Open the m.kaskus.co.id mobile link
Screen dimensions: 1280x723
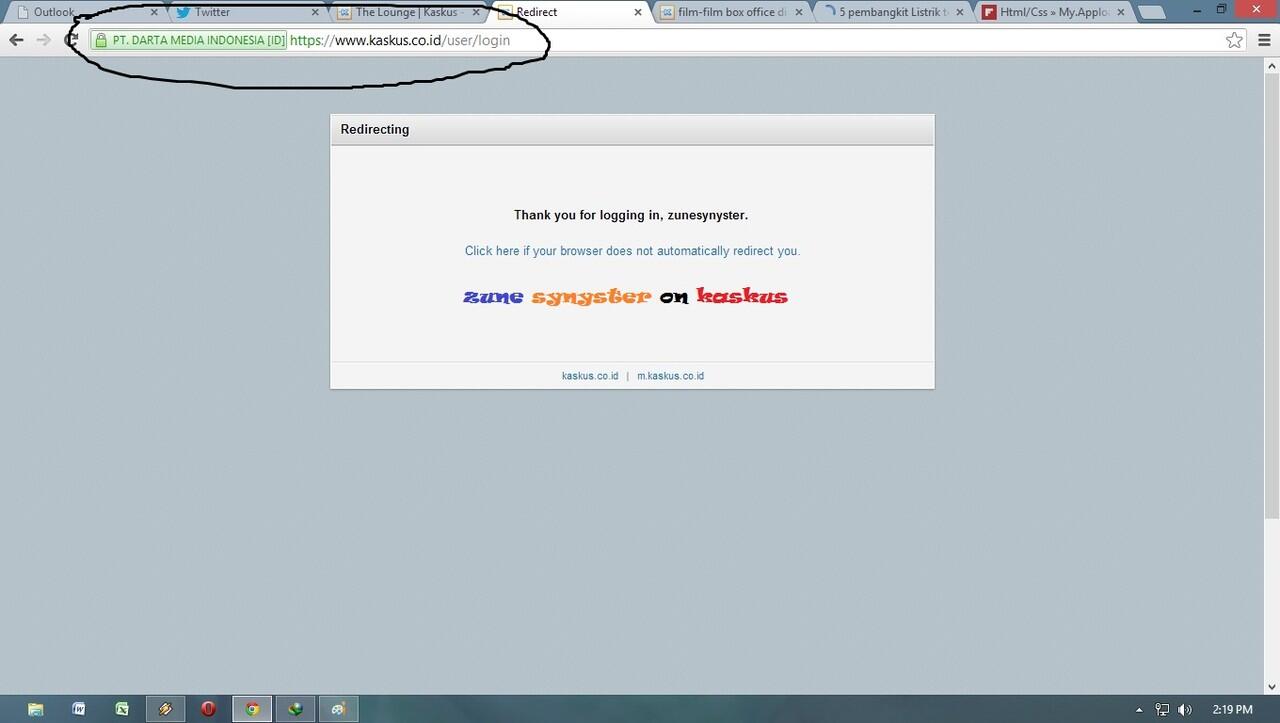click(670, 376)
